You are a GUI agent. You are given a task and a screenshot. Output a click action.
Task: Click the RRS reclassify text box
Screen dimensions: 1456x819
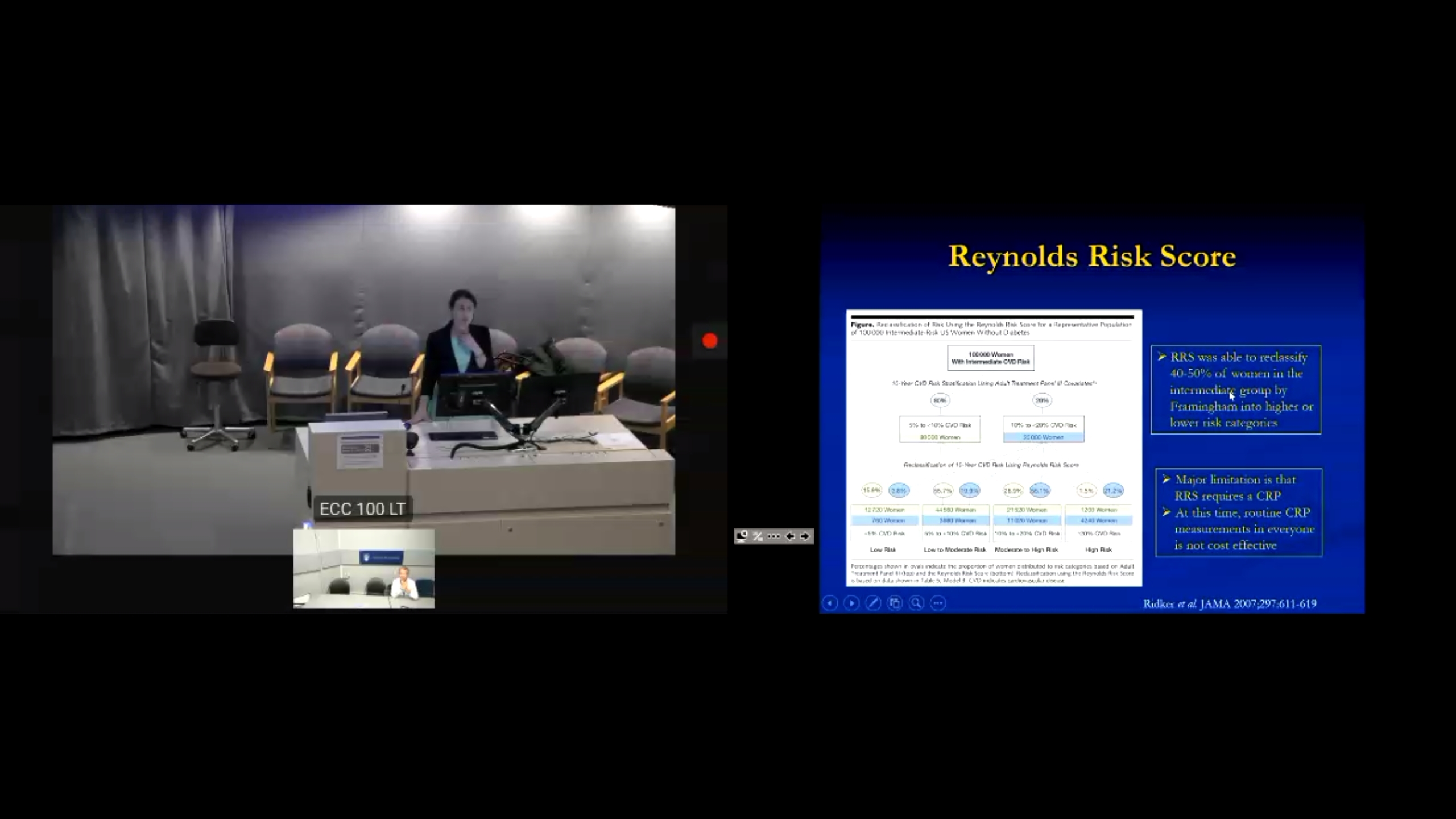(1236, 390)
